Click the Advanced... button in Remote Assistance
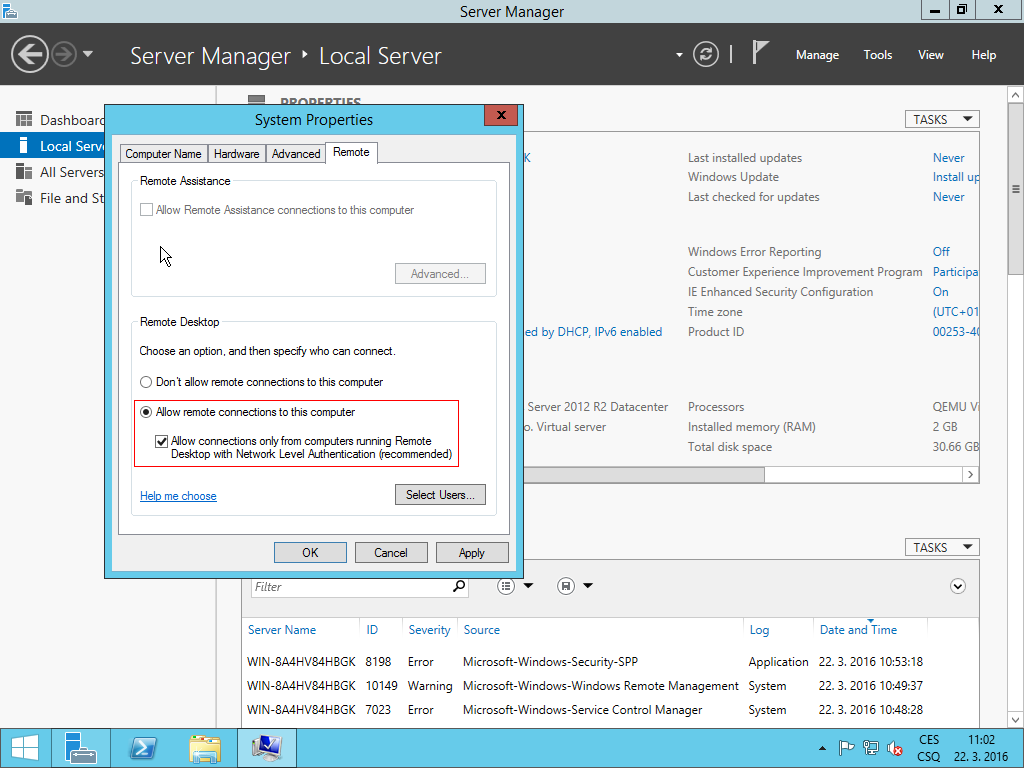1024x768 pixels. click(440, 274)
